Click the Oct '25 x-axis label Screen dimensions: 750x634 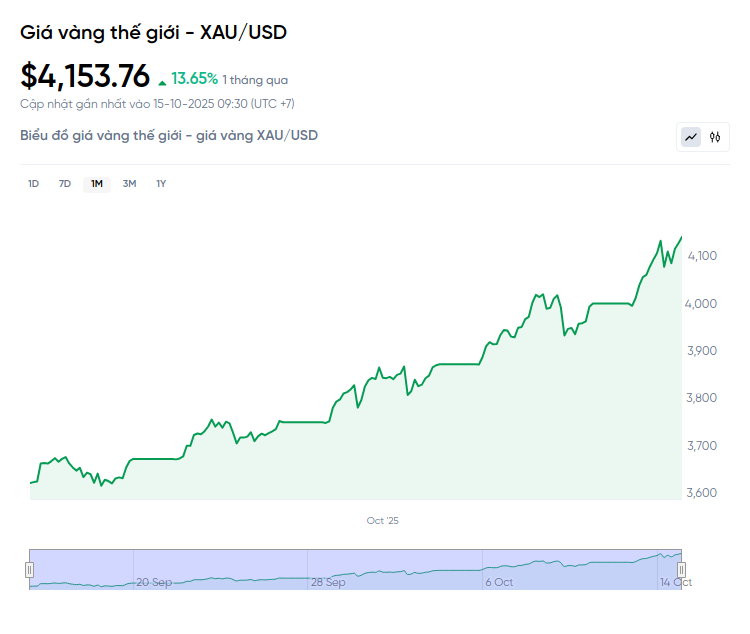[382, 520]
